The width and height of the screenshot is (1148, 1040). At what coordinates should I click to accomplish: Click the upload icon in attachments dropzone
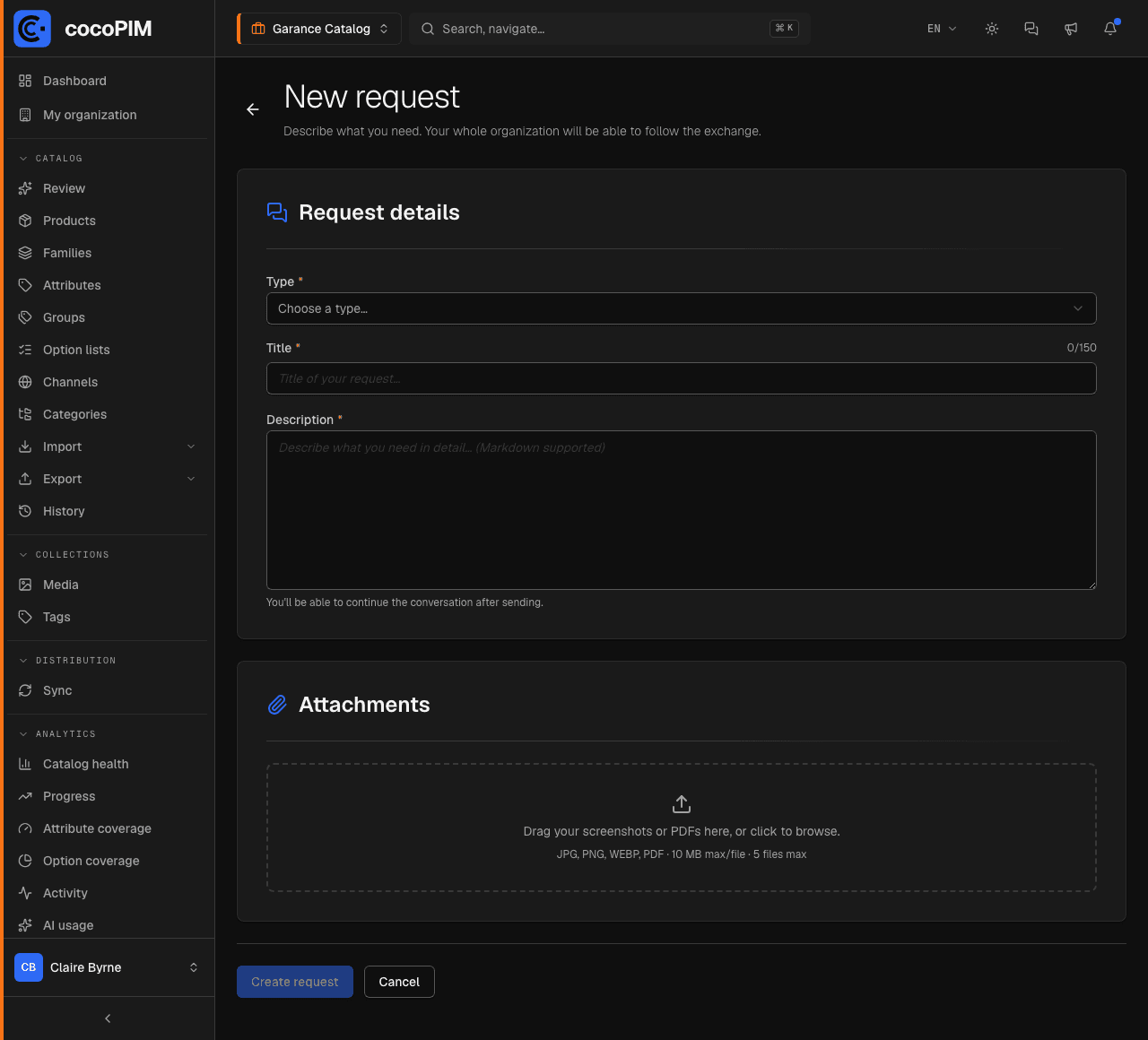682,803
